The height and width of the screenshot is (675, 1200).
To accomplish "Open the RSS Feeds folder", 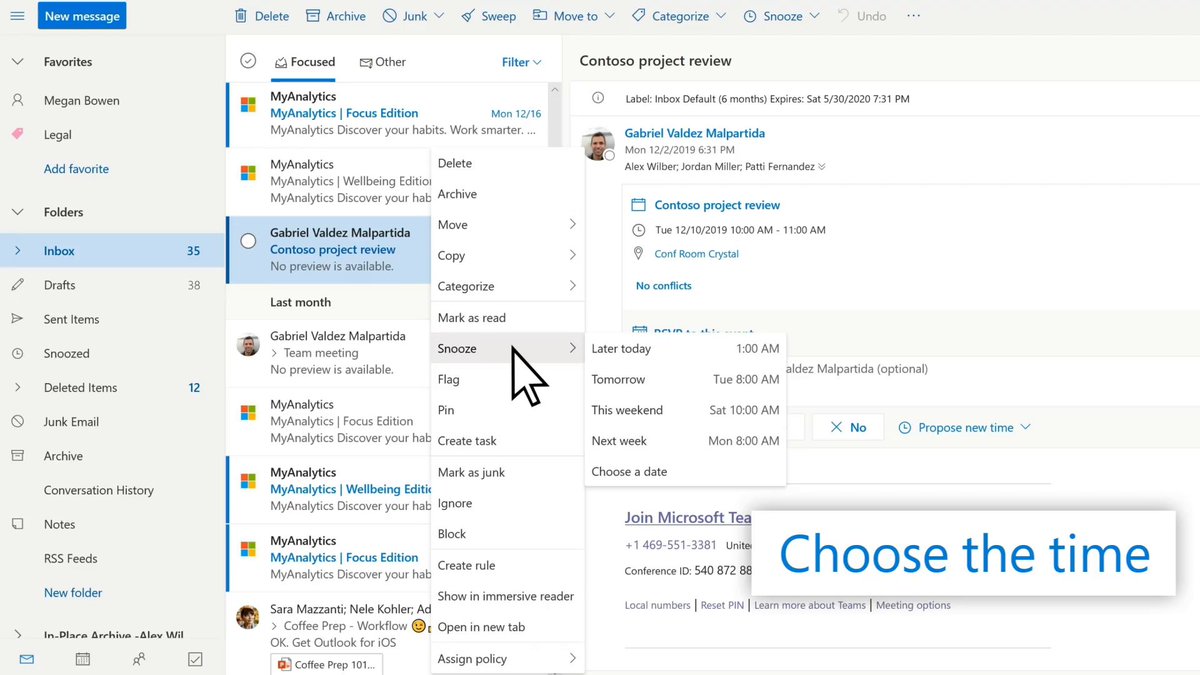I will (x=71, y=558).
